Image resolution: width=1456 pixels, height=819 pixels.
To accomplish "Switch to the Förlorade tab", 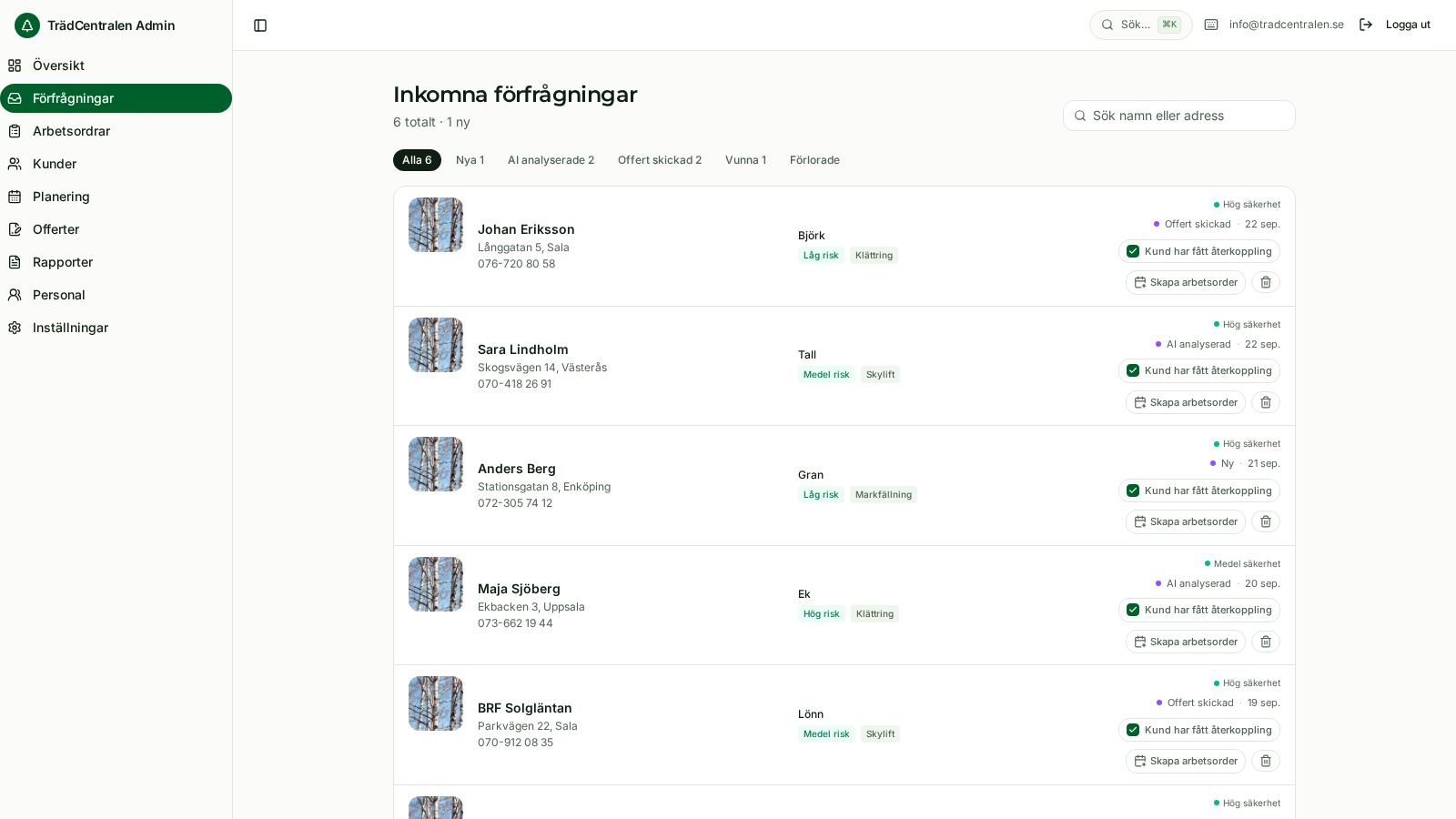I will [x=814, y=160].
